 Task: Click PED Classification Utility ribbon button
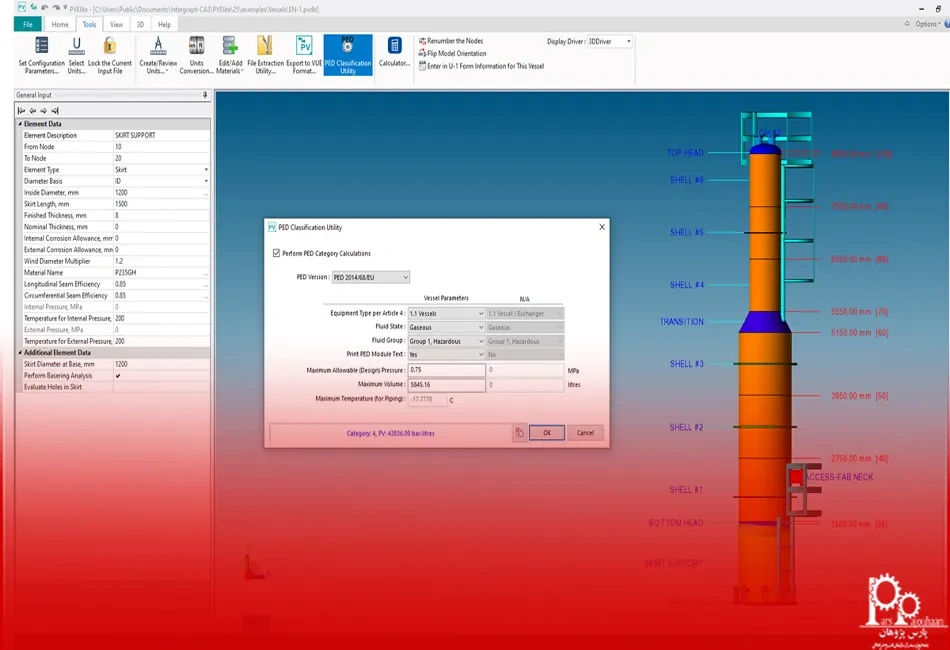(348, 55)
